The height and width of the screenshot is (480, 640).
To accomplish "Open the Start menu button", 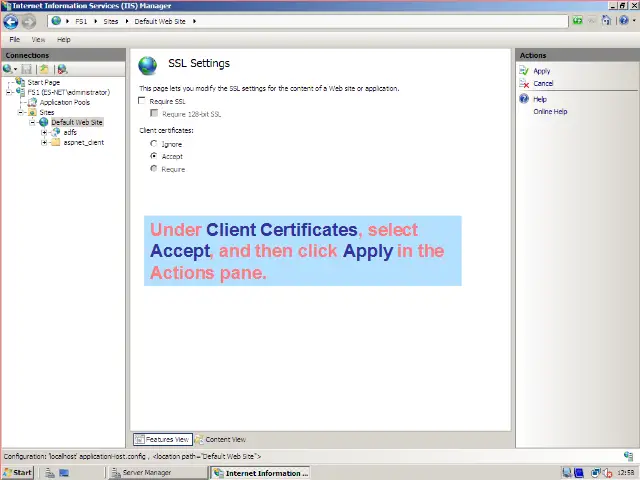I will coord(18,473).
